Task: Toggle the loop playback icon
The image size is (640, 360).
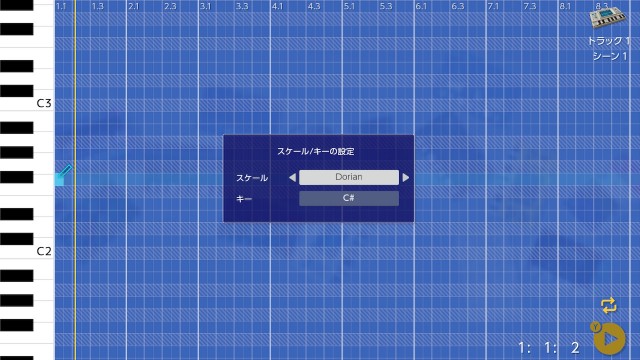Action: 608,305
